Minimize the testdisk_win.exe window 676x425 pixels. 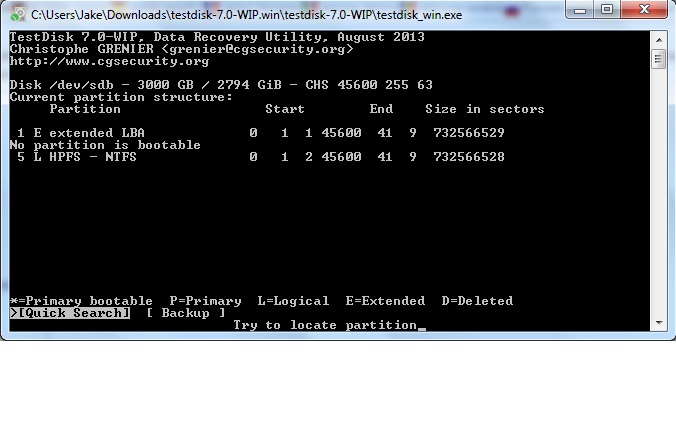580,9
